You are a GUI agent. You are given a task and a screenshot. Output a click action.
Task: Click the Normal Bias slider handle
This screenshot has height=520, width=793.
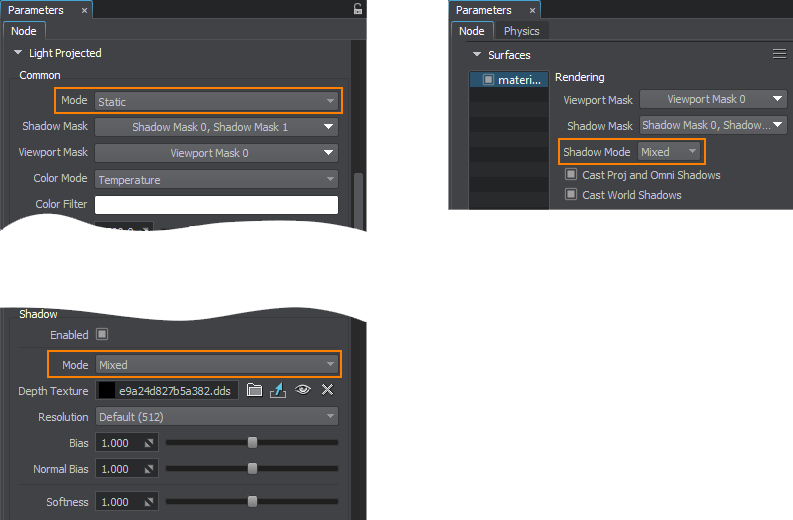click(252, 469)
